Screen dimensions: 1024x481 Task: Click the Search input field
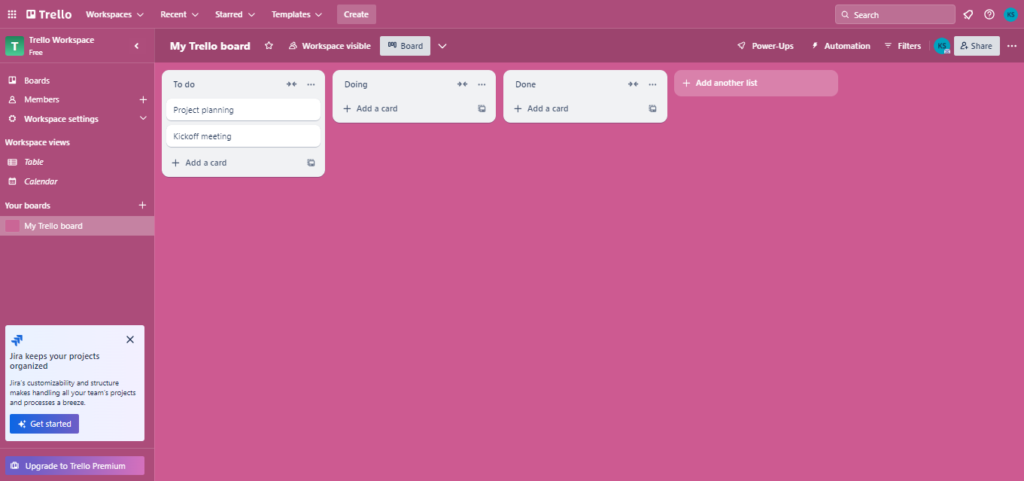[895, 15]
